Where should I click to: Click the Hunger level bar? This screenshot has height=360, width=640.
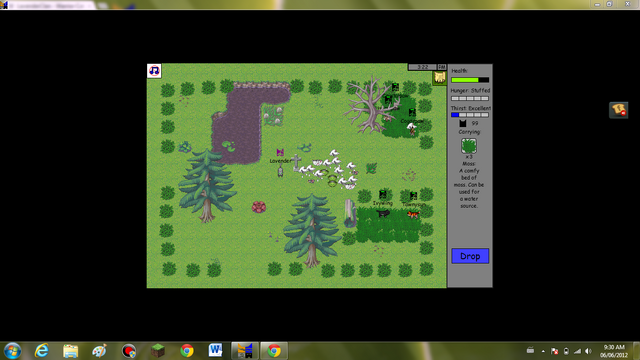tap(470, 98)
